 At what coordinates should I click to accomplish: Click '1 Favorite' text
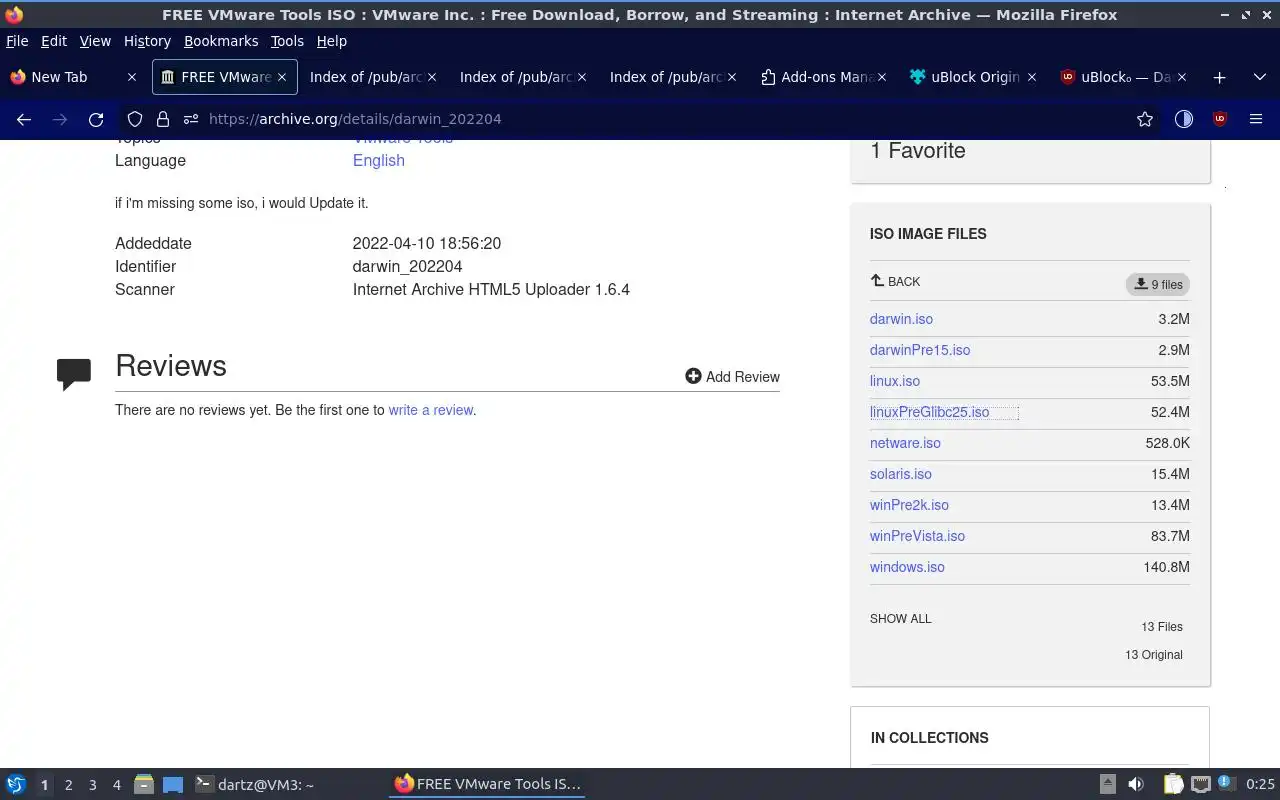point(918,151)
